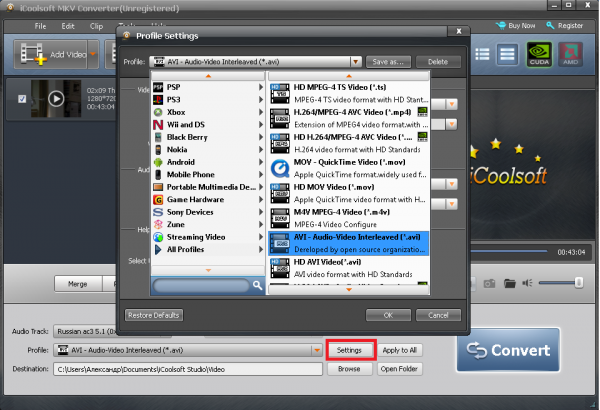Click Apply to All button
The width and height of the screenshot is (600, 410).
tap(399, 350)
